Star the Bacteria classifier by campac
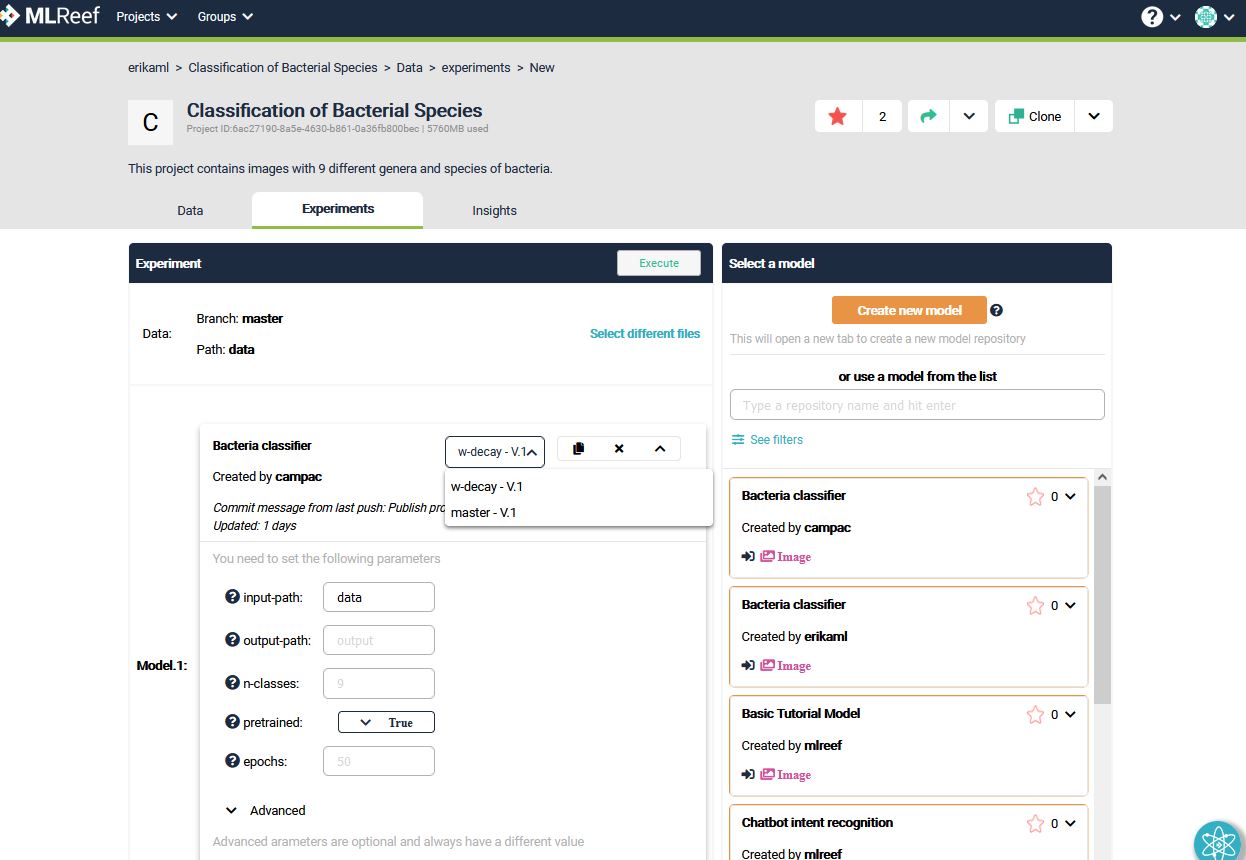Image resolution: width=1246 pixels, height=860 pixels. click(1035, 496)
